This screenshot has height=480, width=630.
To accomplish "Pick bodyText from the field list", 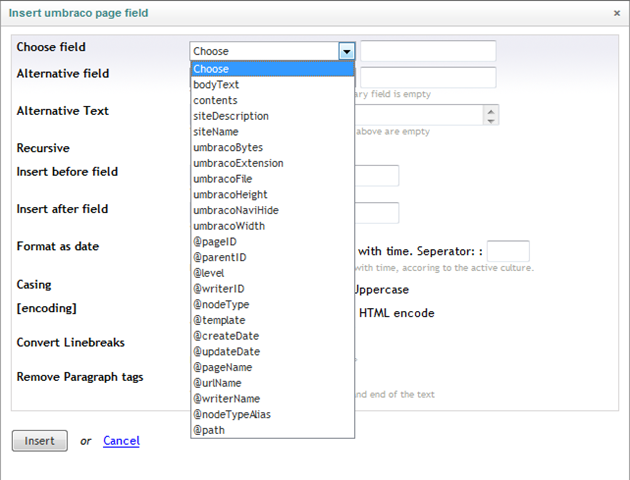I will pos(272,84).
